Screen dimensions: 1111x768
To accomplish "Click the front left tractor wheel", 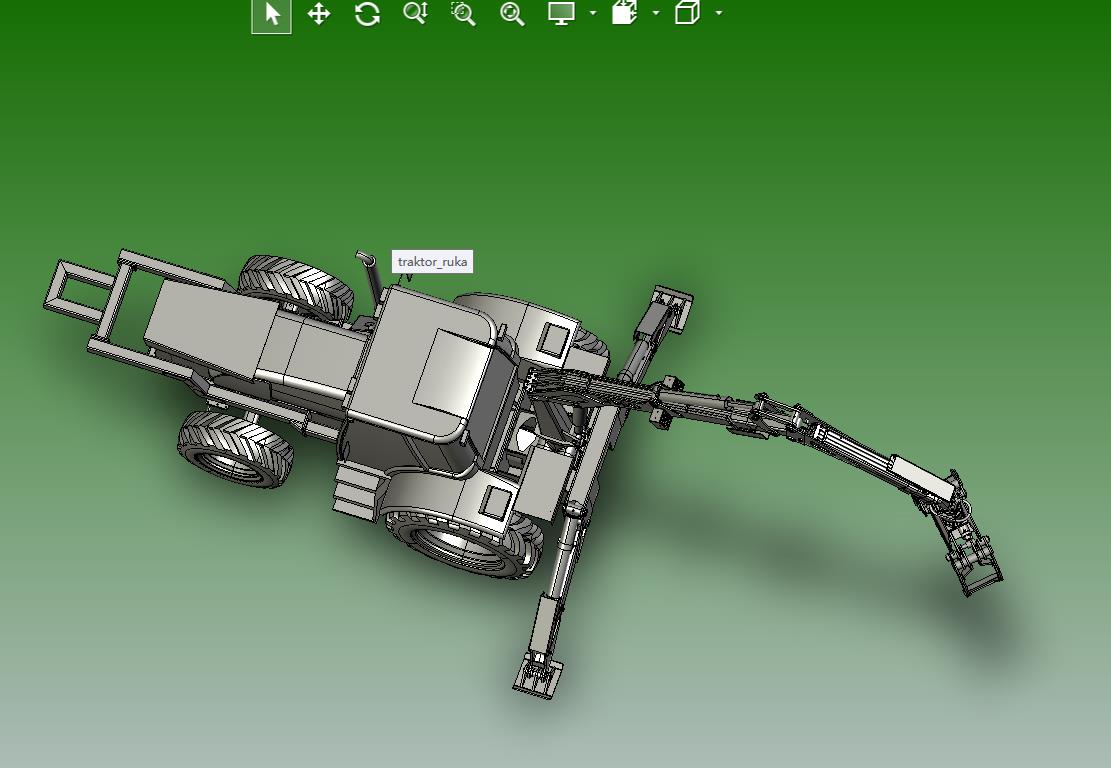I will point(236,451).
